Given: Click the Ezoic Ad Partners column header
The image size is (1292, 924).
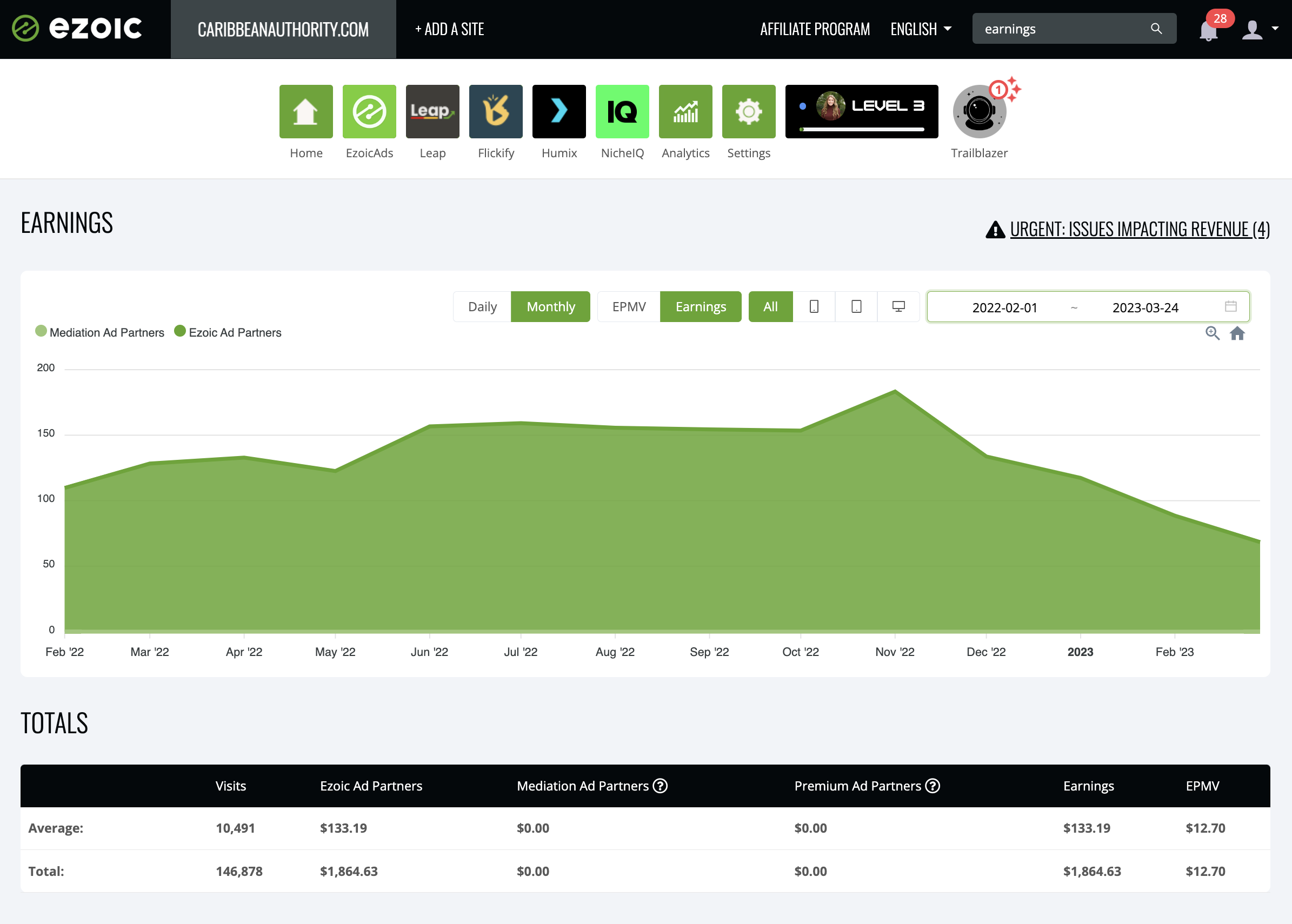Looking at the screenshot, I should pyautogui.click(x=371, y=786).
